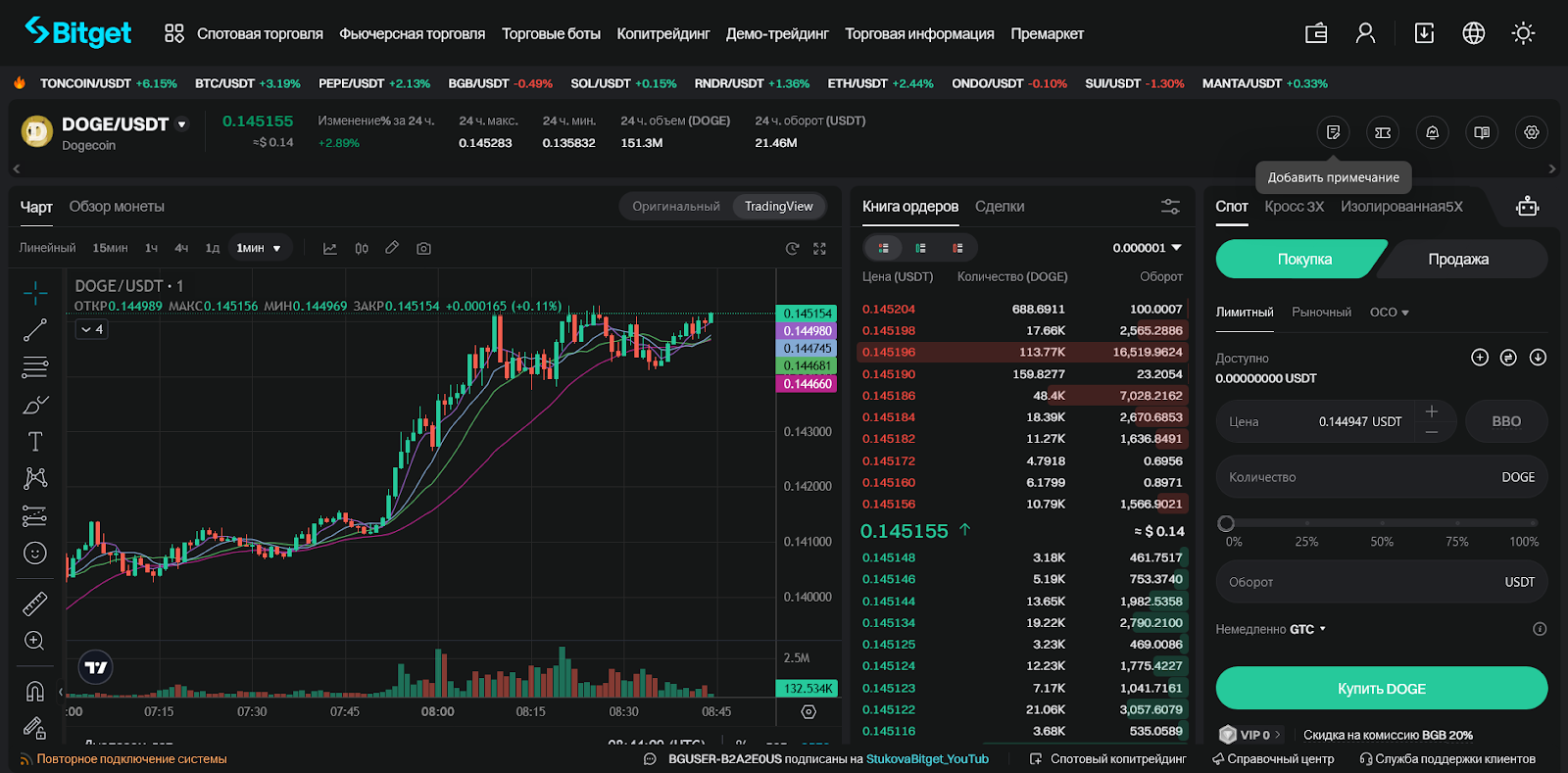1568x773 pixels.
Task: Open the emoji icons tool
Action: click(x=35, y=554)
